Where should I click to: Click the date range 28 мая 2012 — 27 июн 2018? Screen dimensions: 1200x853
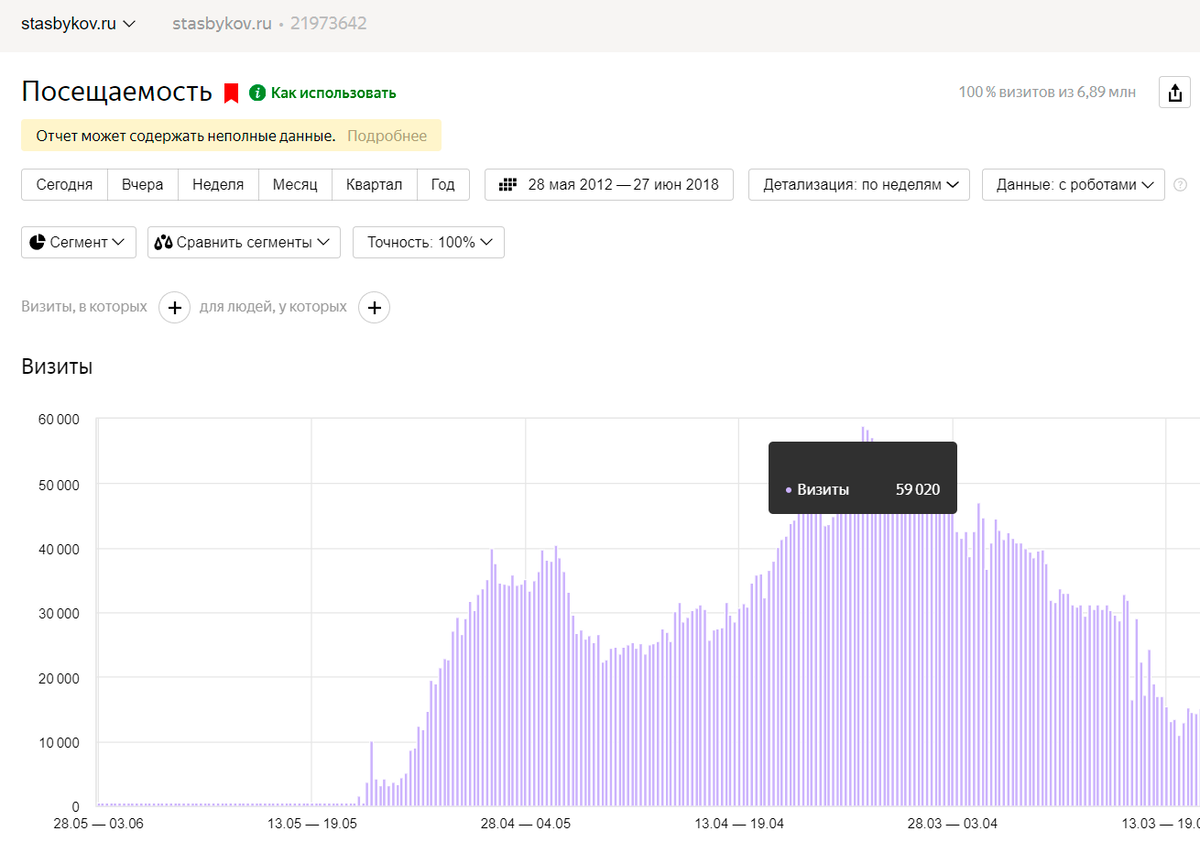coord(622,185)
